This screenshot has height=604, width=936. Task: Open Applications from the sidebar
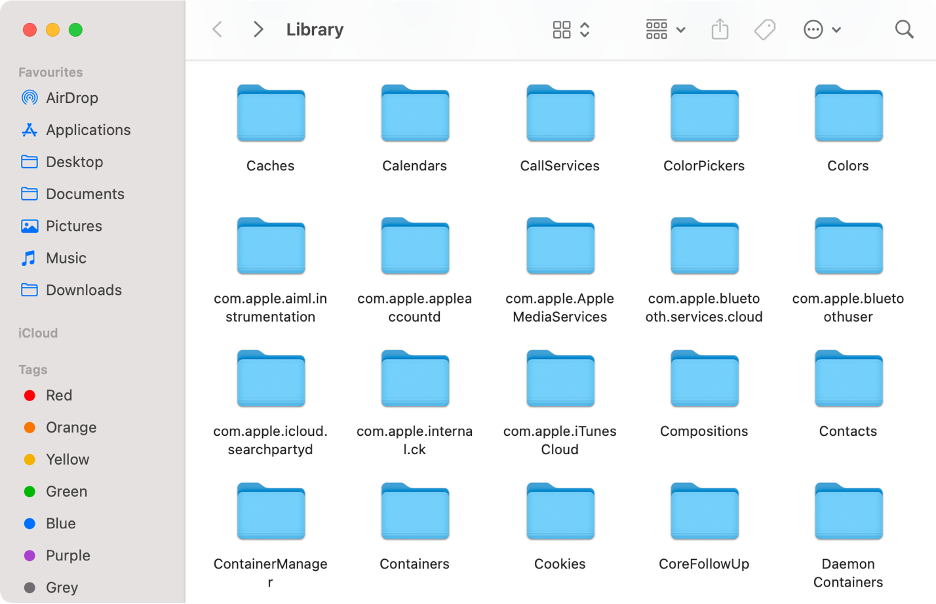pyautogui.click(x=76, y=130)
